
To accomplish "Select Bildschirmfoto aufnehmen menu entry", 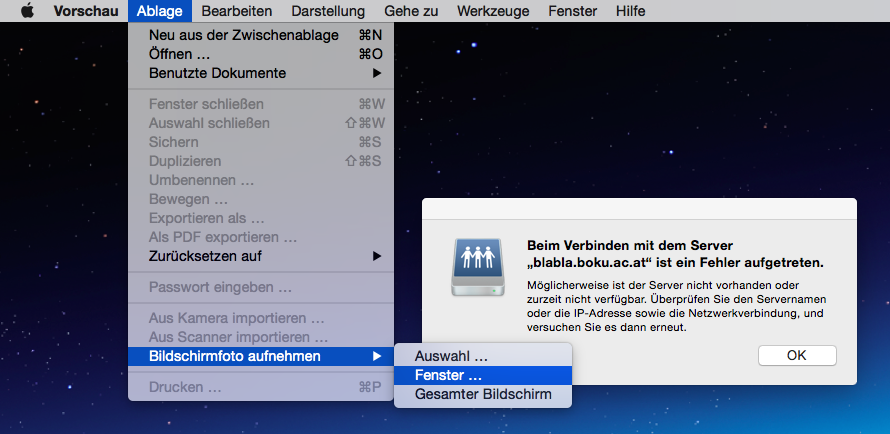I will click(261, 356).
